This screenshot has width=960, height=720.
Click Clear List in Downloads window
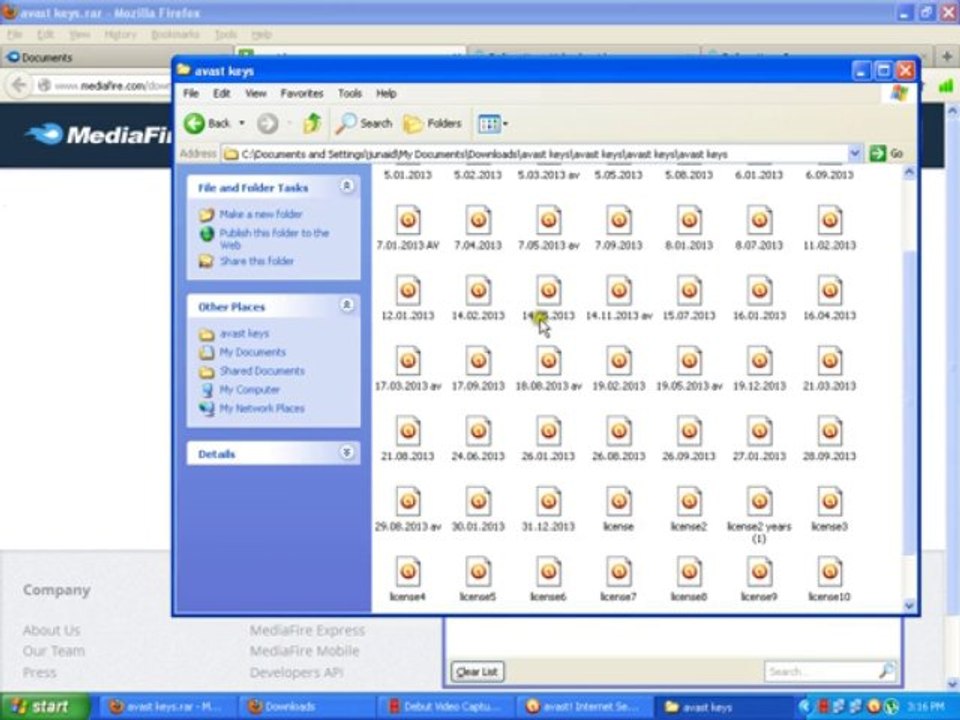(x=477, y=672)
